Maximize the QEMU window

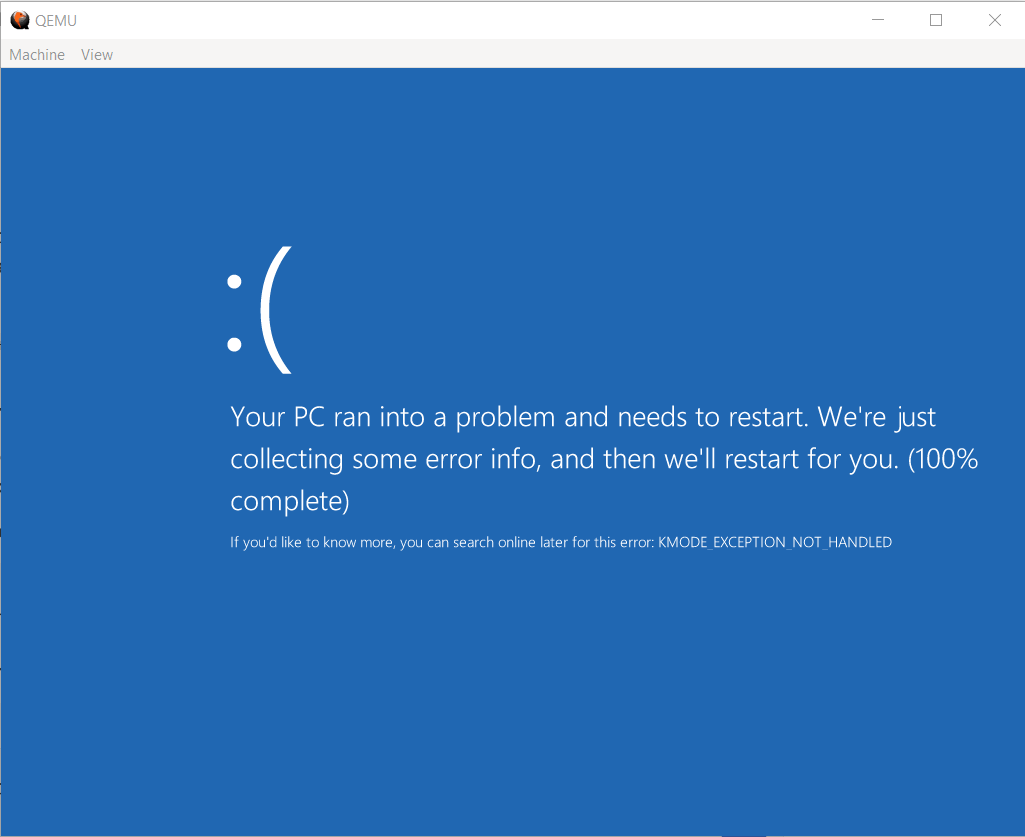click(936, 20)
